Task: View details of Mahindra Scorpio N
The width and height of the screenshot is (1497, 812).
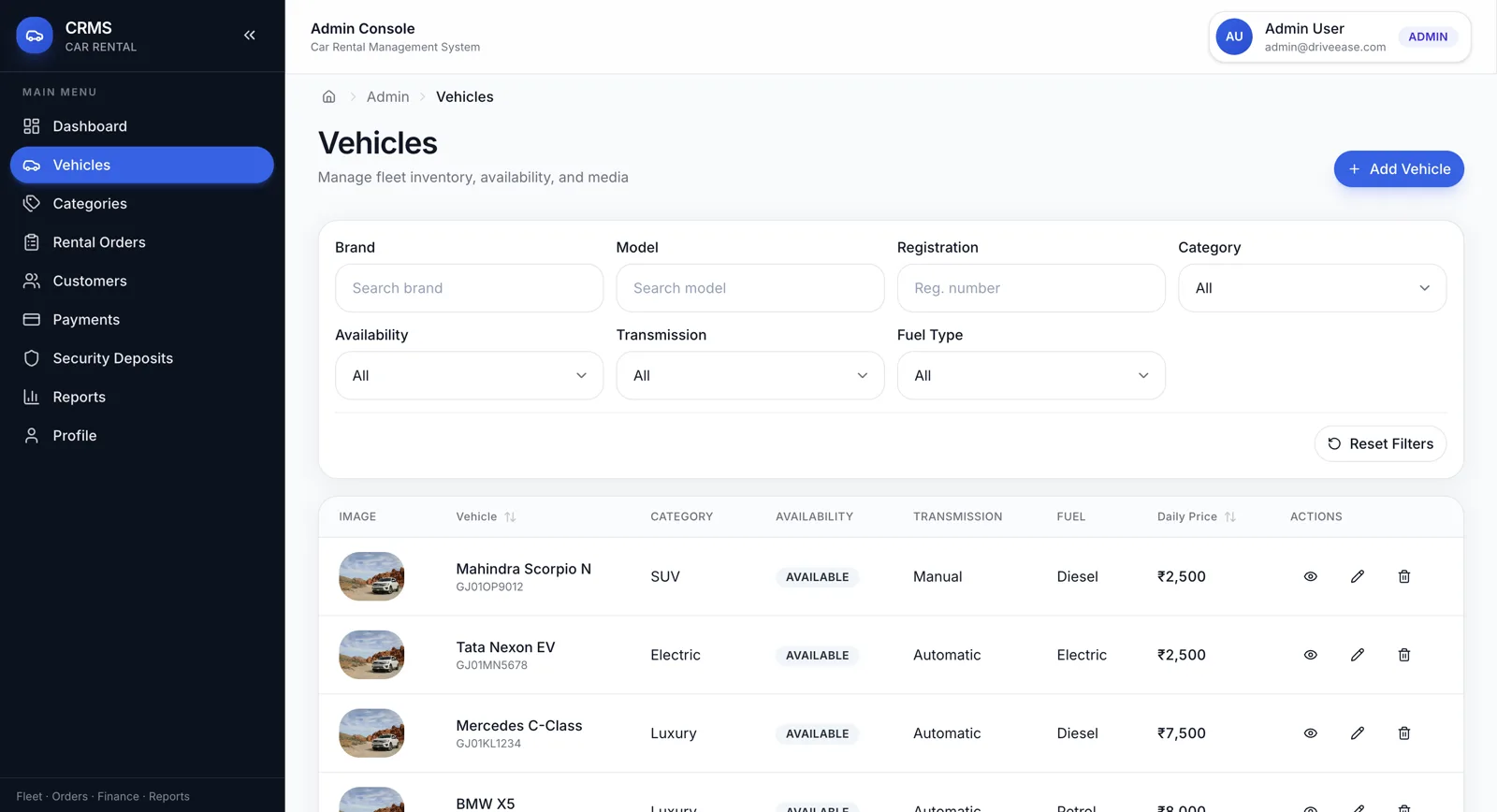Action: pyautogui.click(x=1310, y=576)
